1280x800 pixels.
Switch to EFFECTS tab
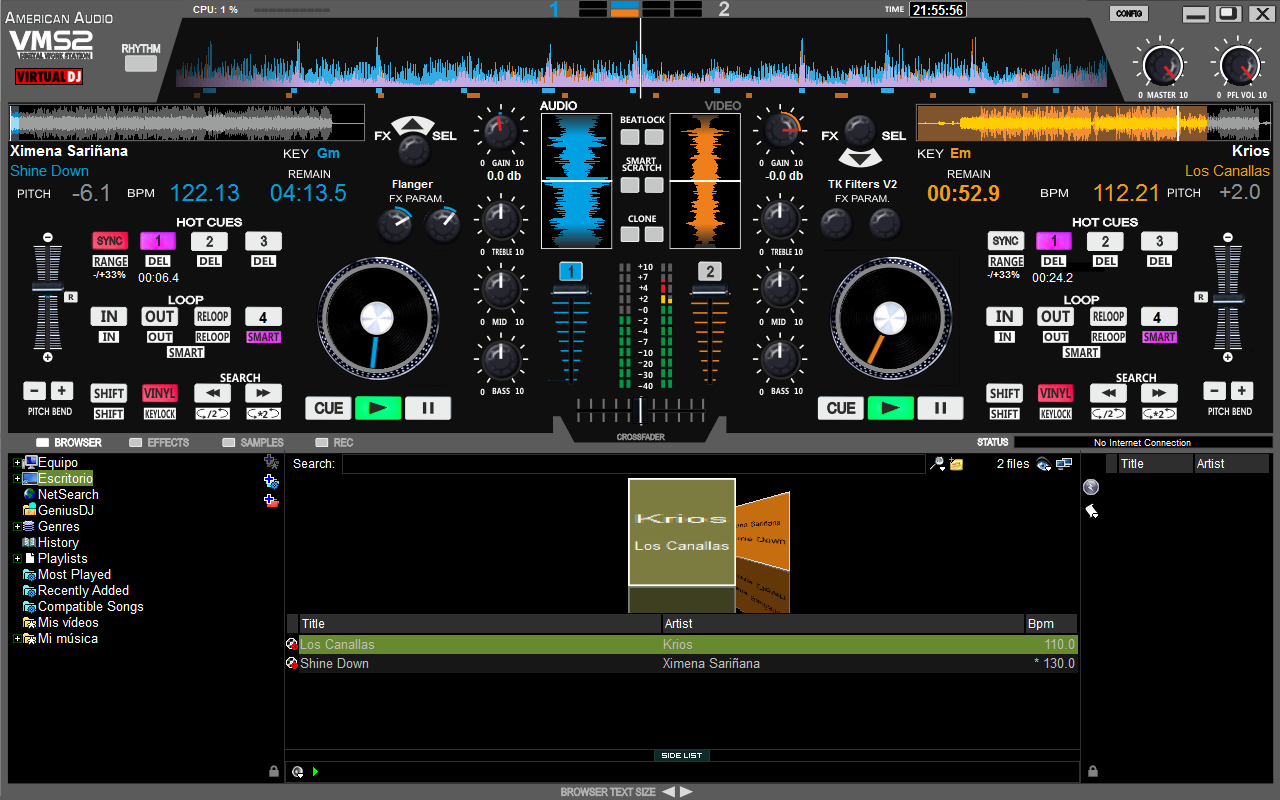pyautogui.click(x=159, y=442)
